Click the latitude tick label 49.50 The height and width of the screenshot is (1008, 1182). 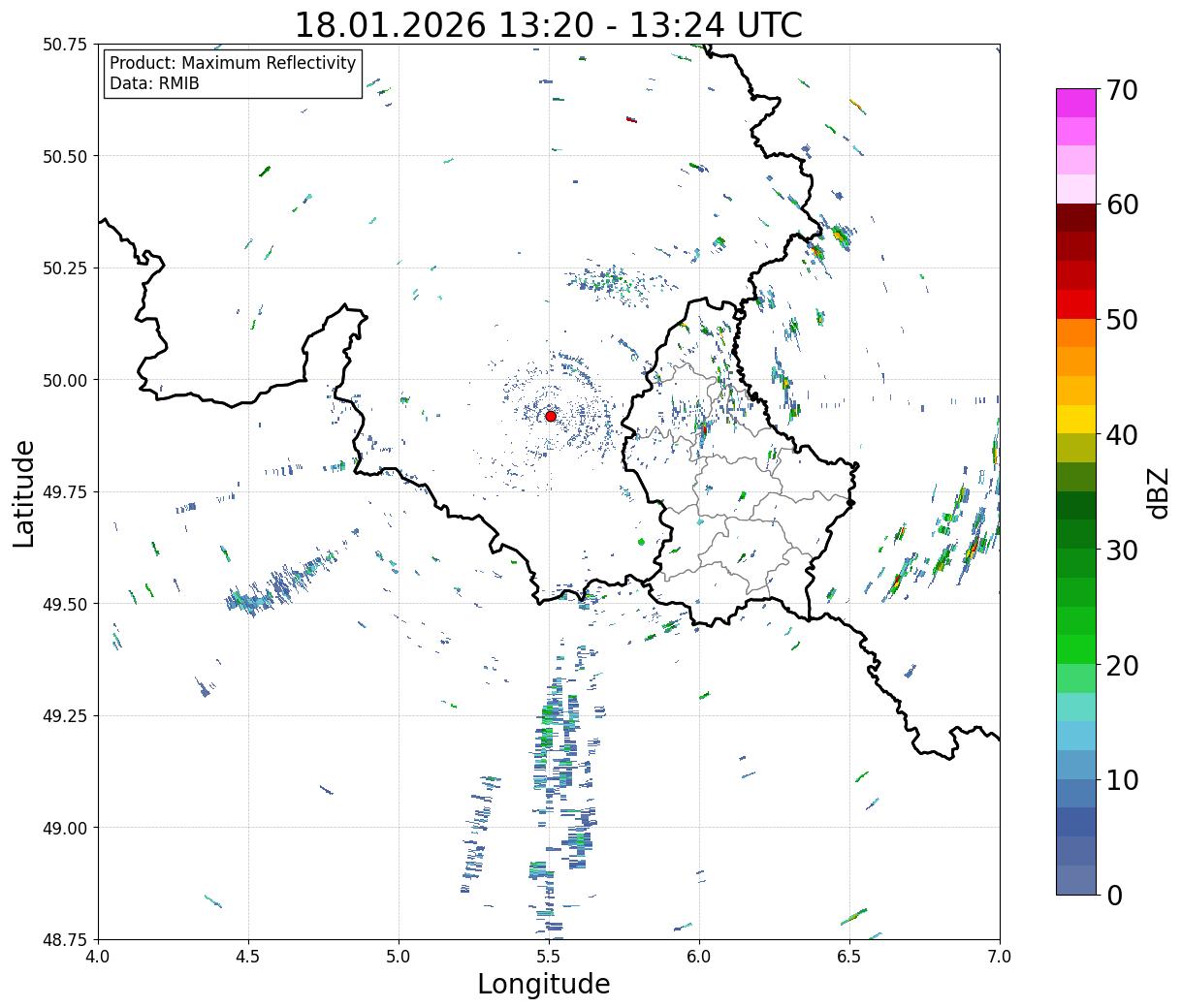click(65, 604)
